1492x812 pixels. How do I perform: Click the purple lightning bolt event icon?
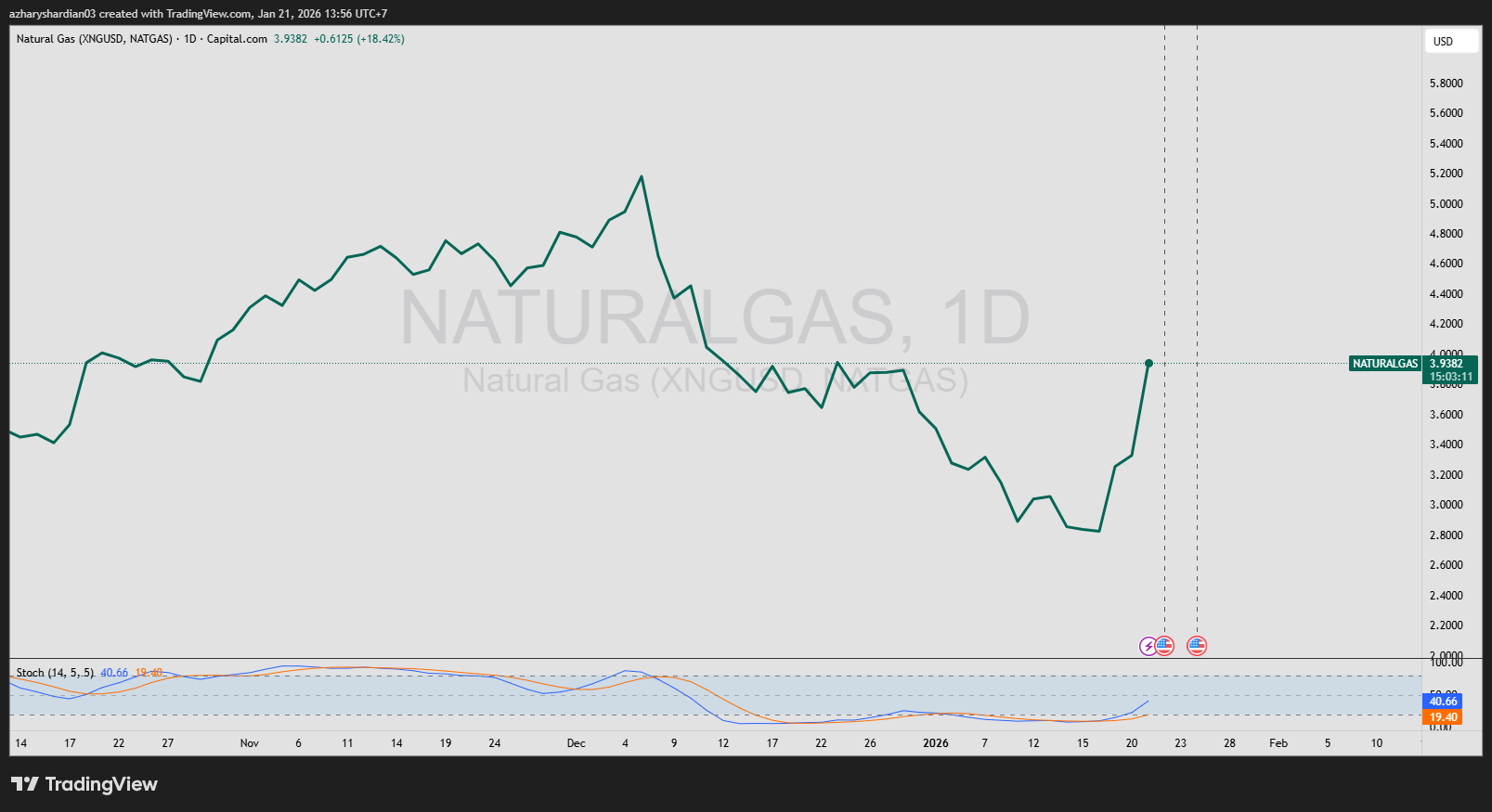click(x=1148, y=646)
